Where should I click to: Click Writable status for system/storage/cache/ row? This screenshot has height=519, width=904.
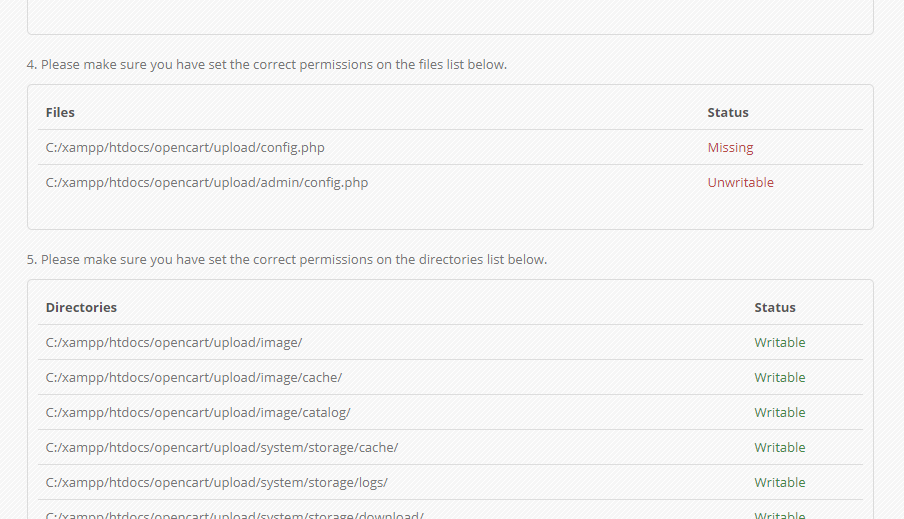780,448
